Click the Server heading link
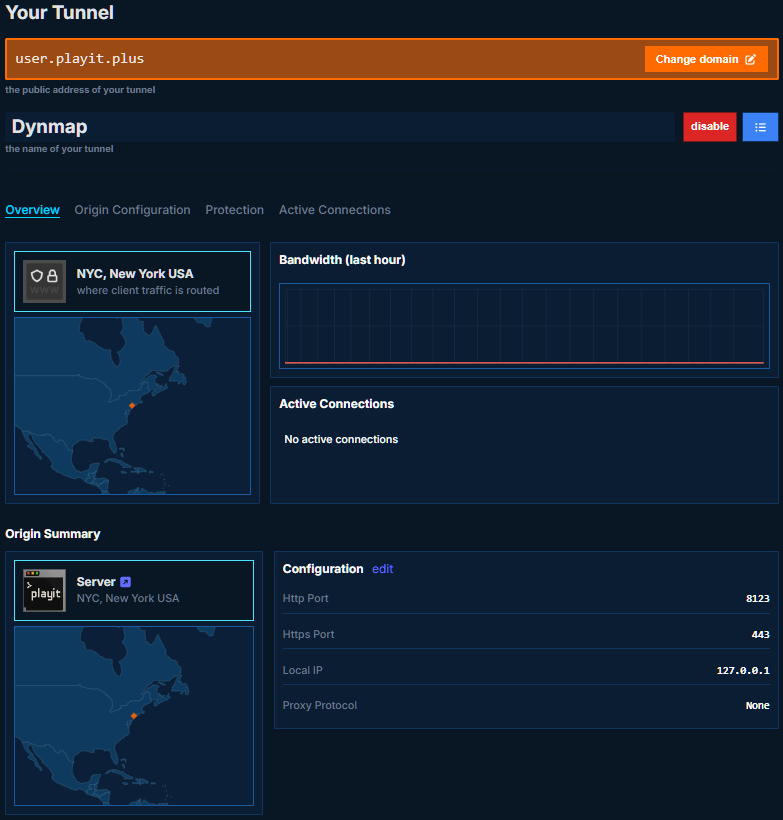This screenshot has width=783, height=820. (96, 582)
